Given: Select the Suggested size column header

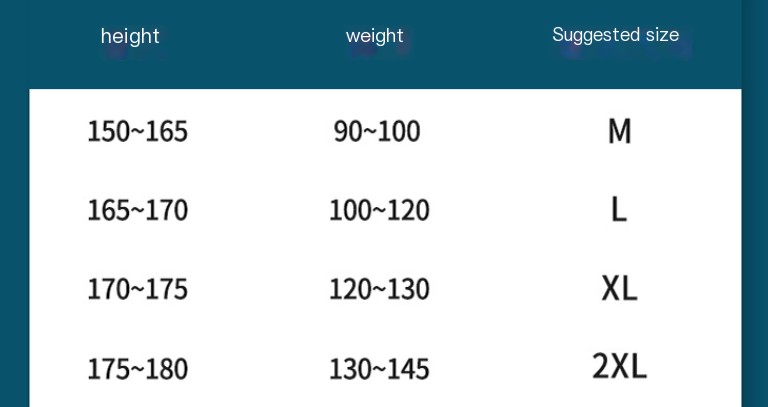Looking at the screenshot, I should pyautogui.click(x=615, y=36).
